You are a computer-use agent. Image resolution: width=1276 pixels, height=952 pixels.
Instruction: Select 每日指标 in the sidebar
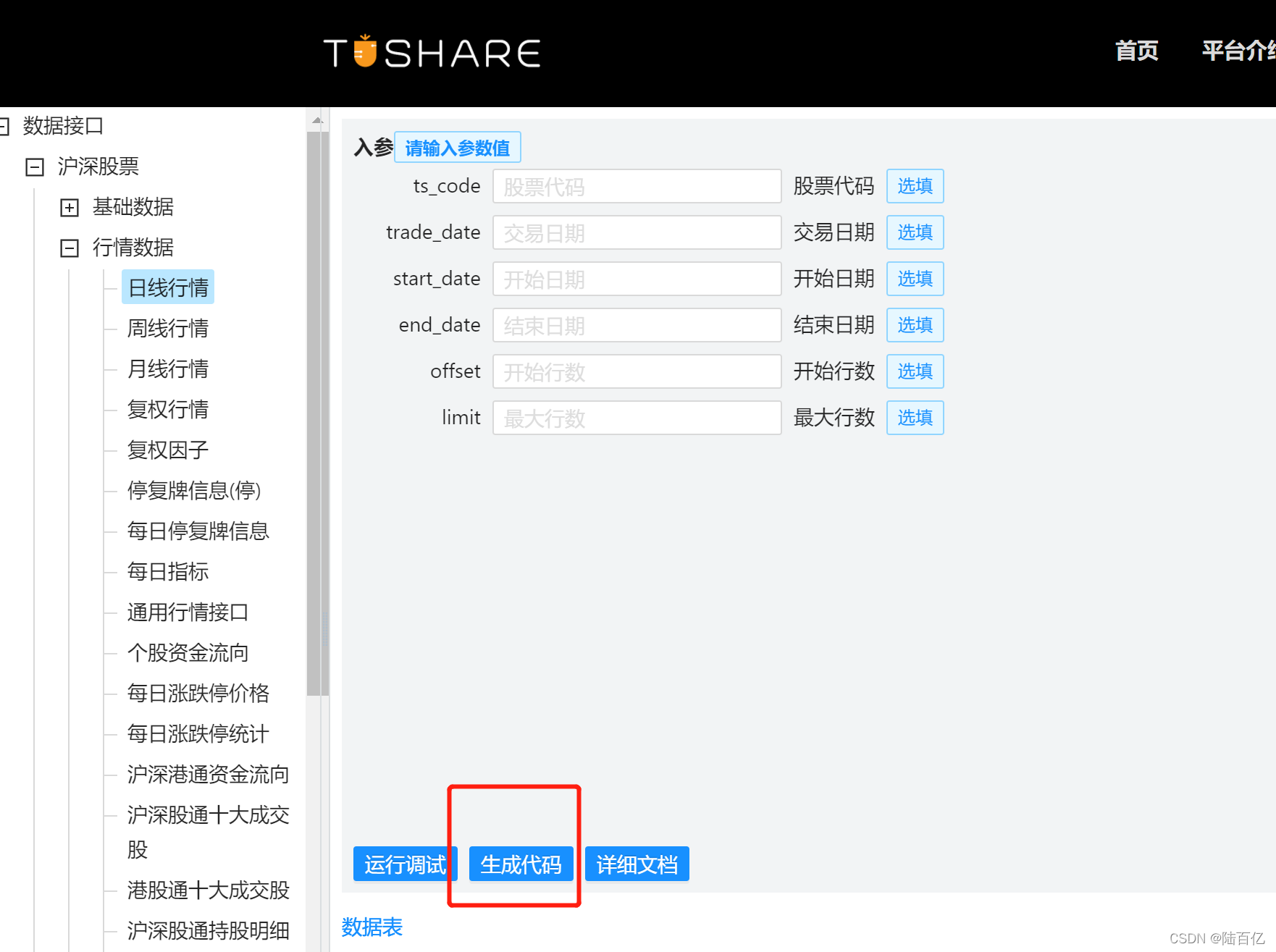pyautogui.click(x=167, y=571)
